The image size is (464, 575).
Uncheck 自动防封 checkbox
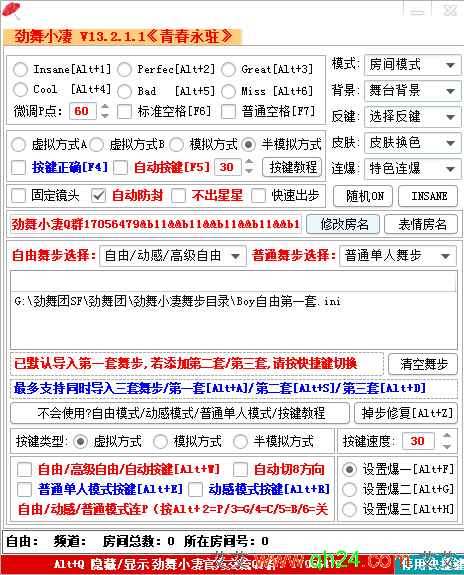pos(98,196)
